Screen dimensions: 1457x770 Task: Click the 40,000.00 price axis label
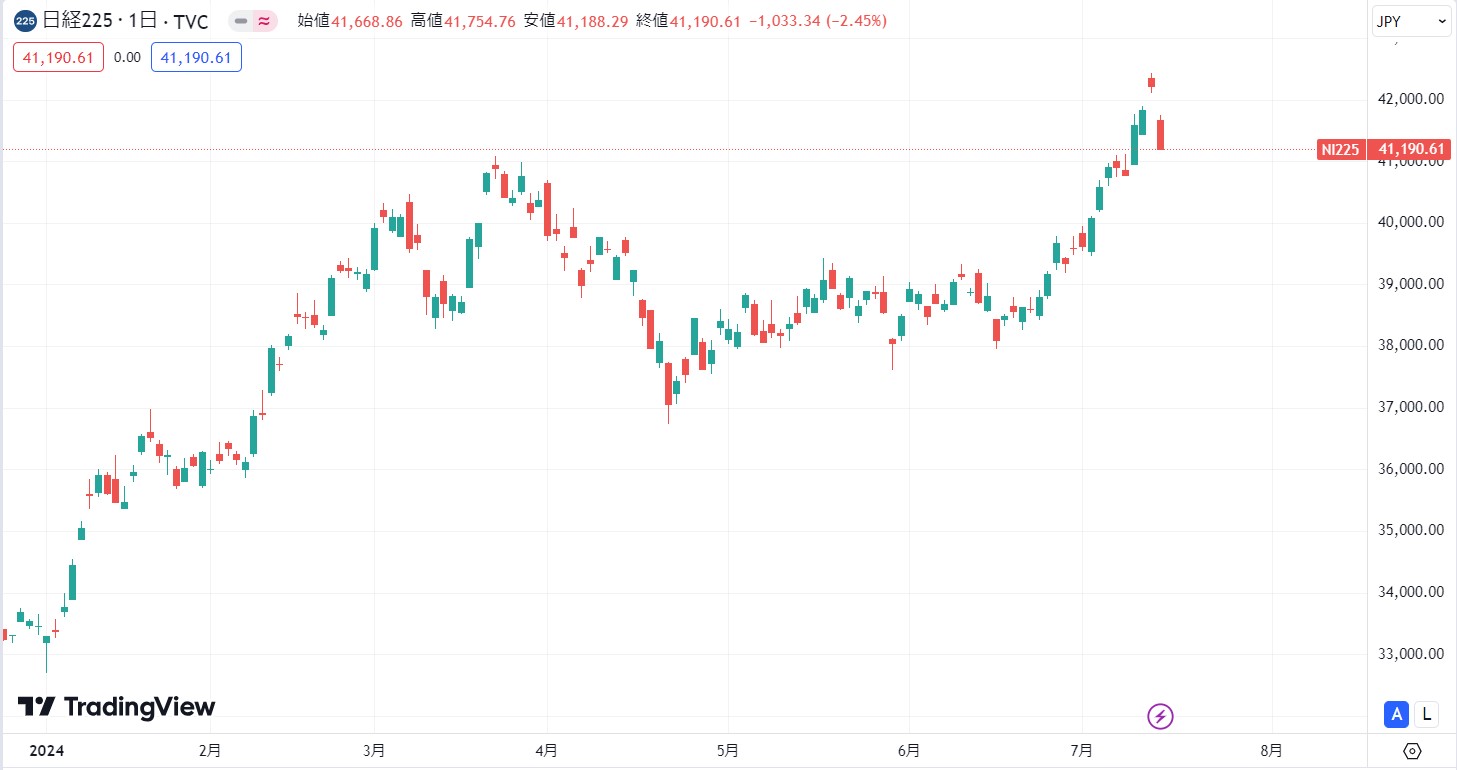click(1410, 222)
